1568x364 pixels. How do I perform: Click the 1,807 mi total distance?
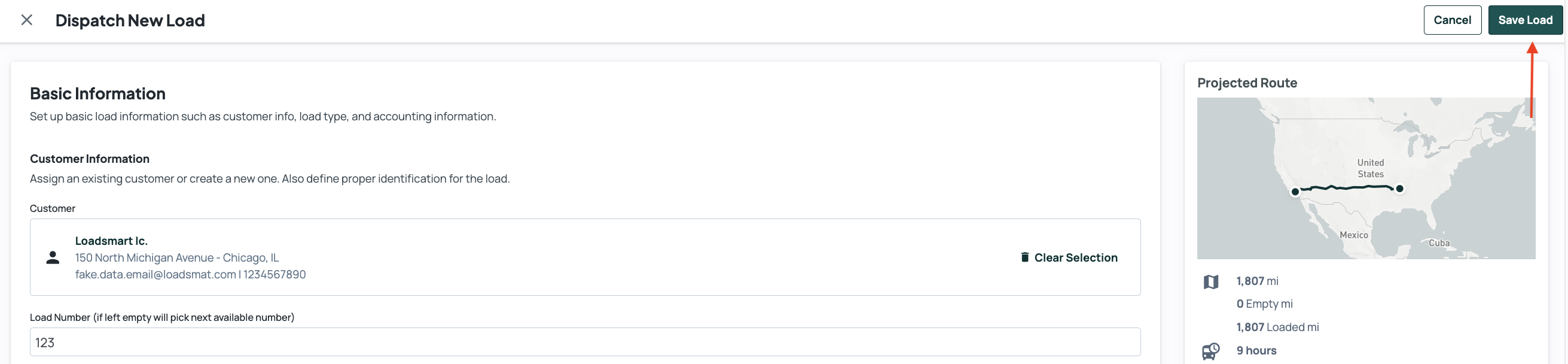click(1257, 281)
